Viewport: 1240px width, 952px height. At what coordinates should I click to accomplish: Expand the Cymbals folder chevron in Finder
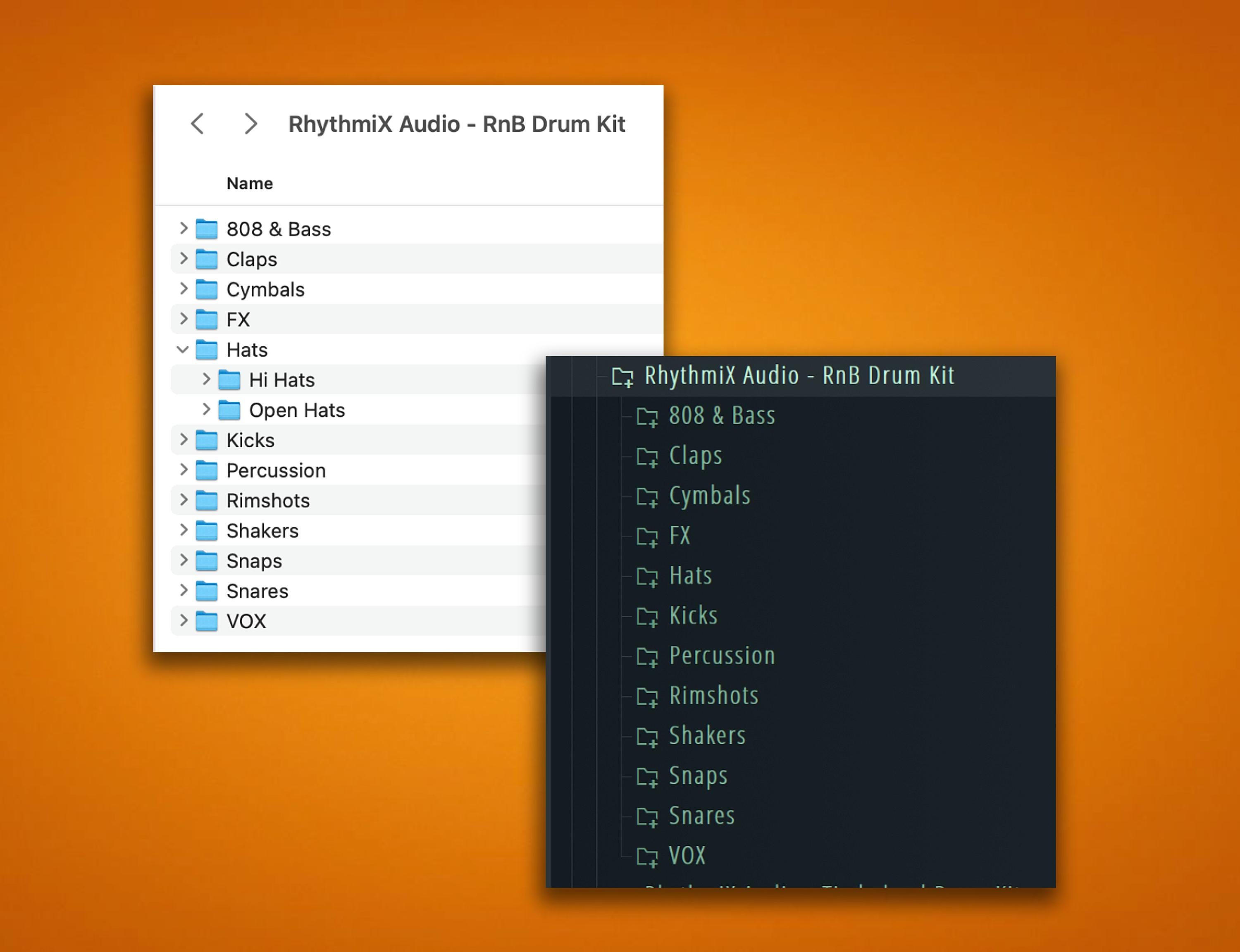click(x=184, y=289)
